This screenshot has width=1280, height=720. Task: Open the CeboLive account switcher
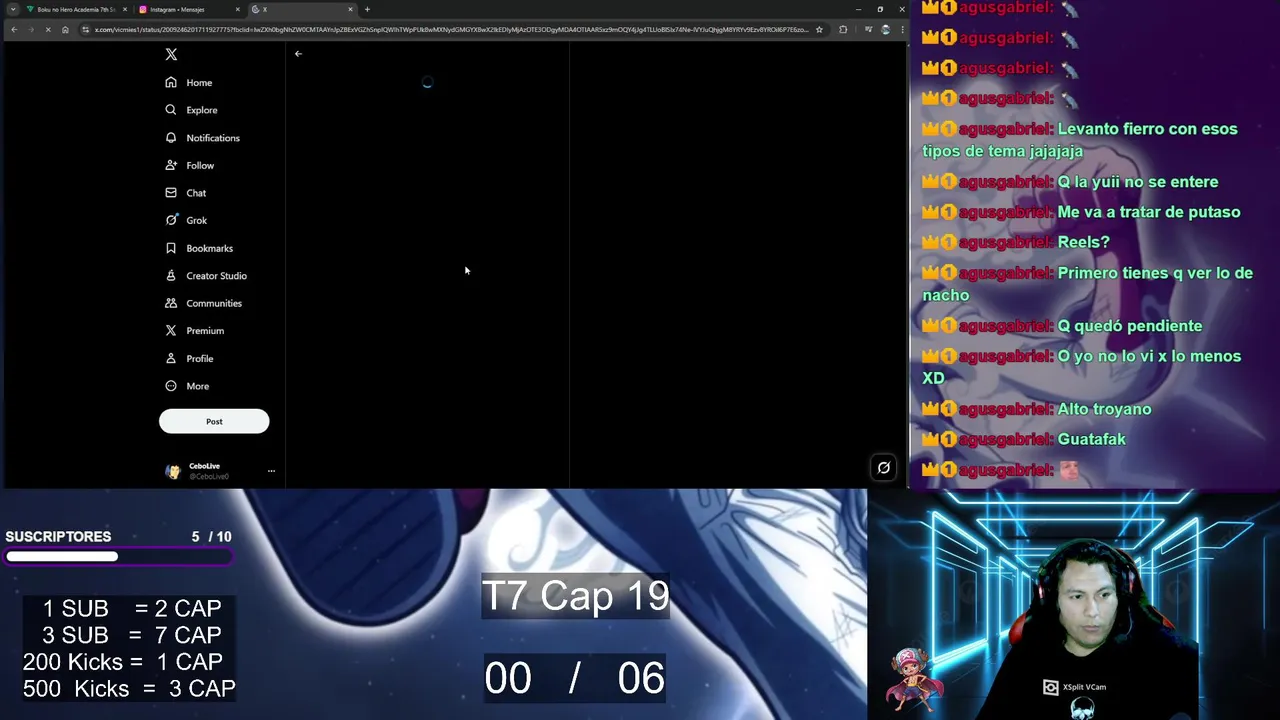point(219,471)
